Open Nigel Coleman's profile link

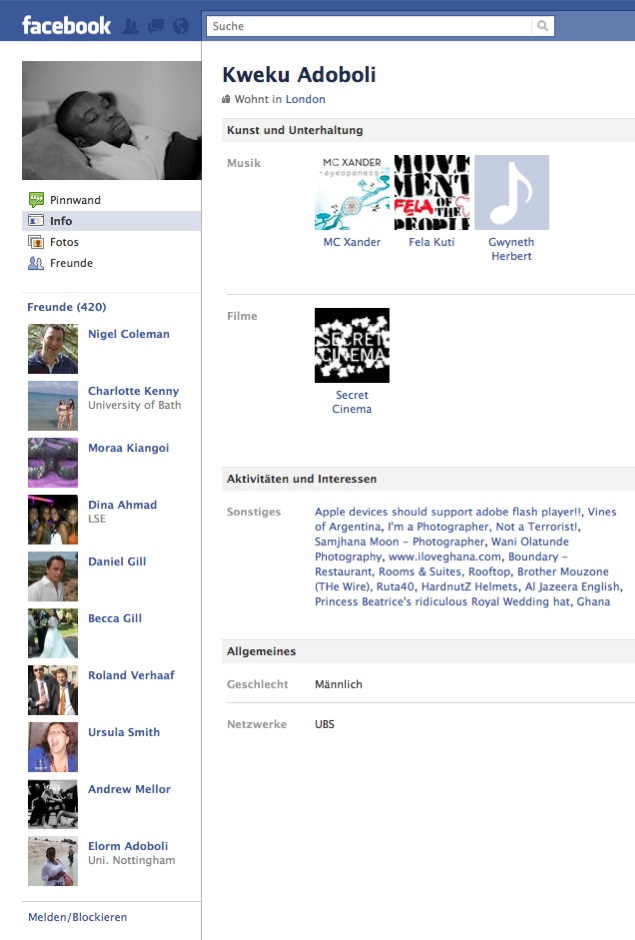pos(129,334)
